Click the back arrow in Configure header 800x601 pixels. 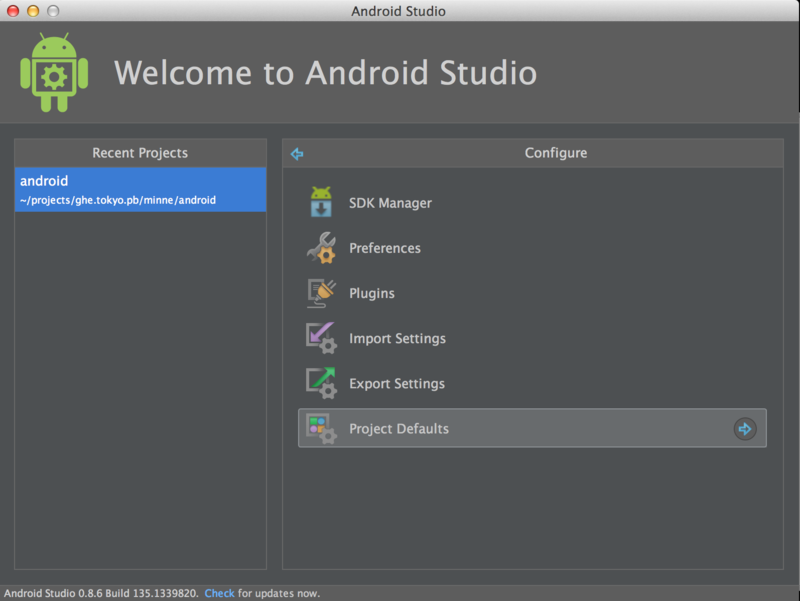coord(297,154)
